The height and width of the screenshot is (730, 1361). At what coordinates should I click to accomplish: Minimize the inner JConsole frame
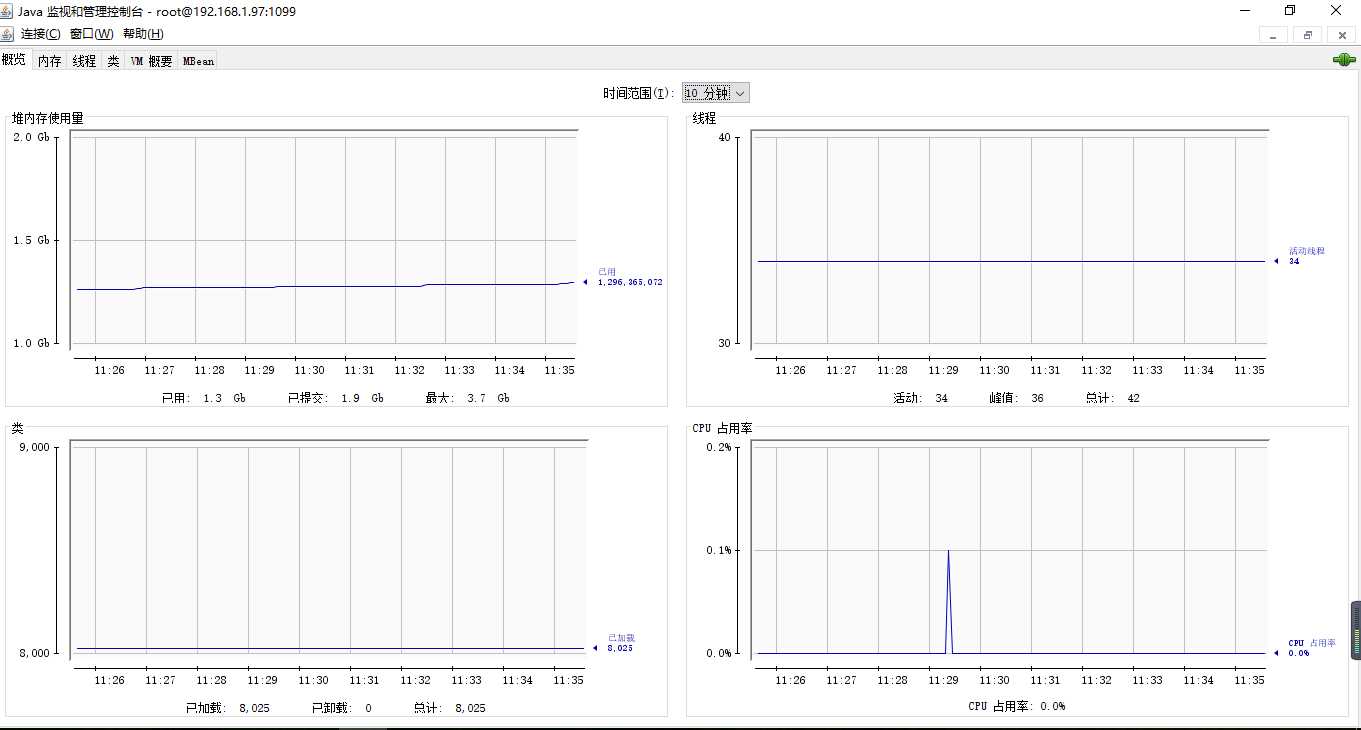(1273, 35)
